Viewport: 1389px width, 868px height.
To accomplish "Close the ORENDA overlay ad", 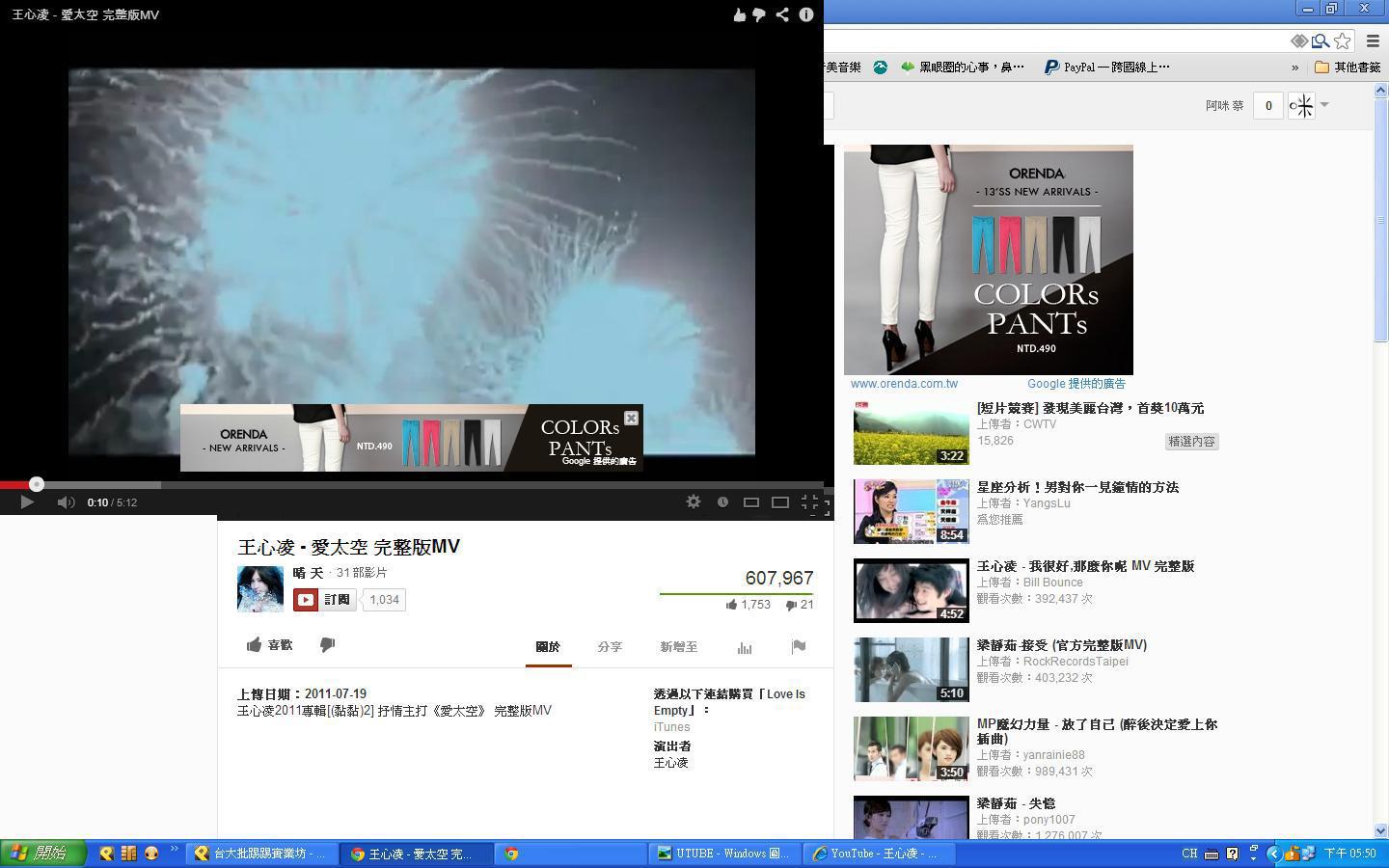I will [631, 418].
